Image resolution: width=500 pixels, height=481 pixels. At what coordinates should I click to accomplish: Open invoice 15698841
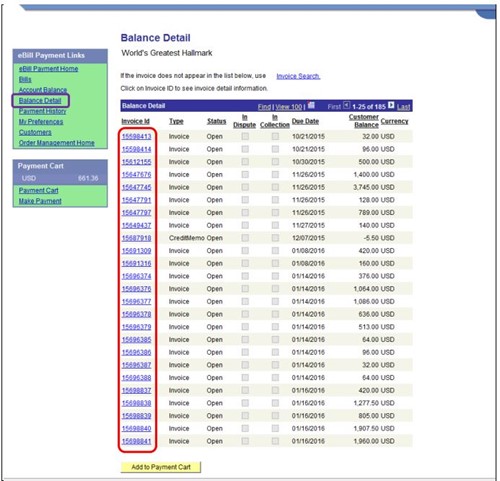click(x=136, y=441)
